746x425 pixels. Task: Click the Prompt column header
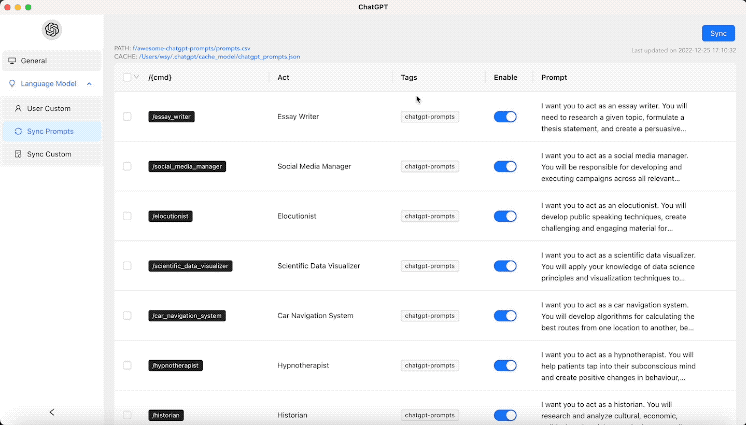click(x=554, y=77)
